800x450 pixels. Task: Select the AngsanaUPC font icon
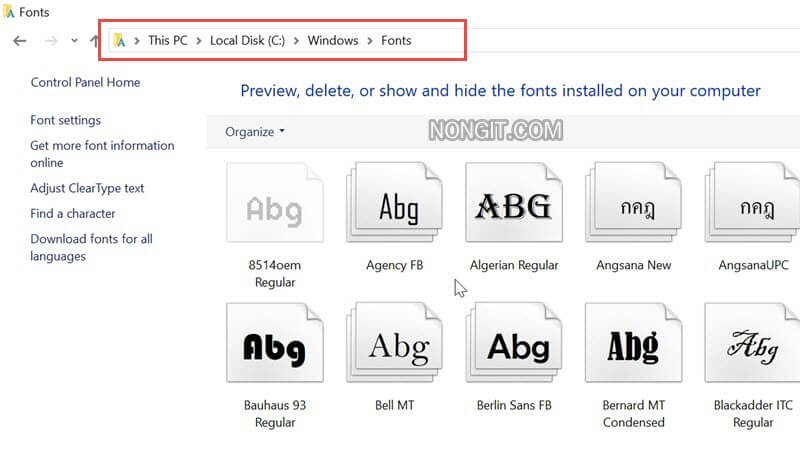752,203
